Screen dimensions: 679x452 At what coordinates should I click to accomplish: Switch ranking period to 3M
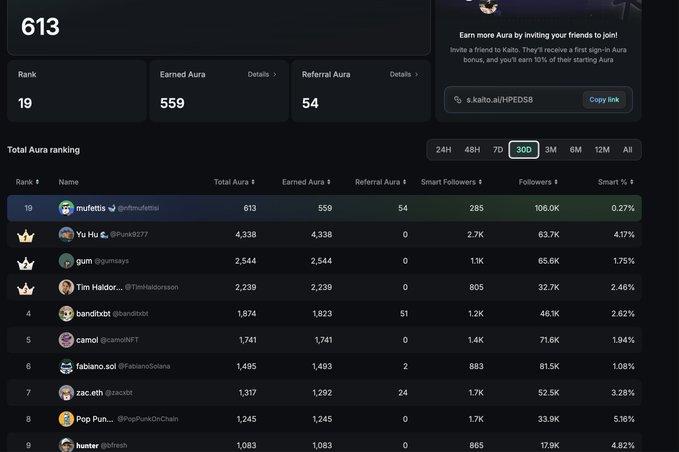click(x=550, y=150)
